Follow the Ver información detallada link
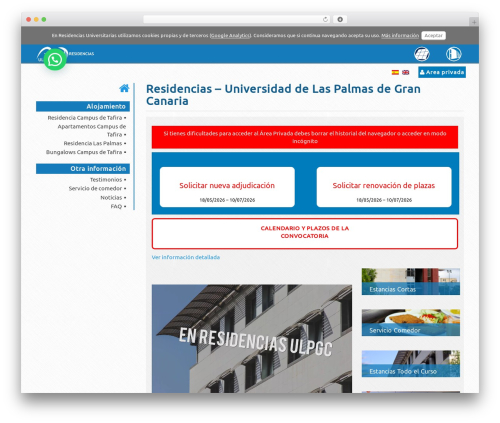This screenshot has width=500, height=423. click(186, 257)
